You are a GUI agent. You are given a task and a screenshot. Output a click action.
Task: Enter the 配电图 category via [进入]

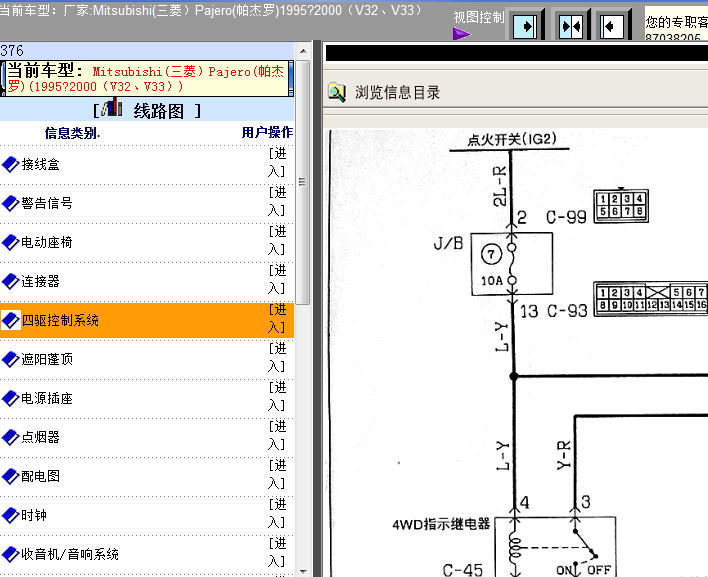pos(277,474)
